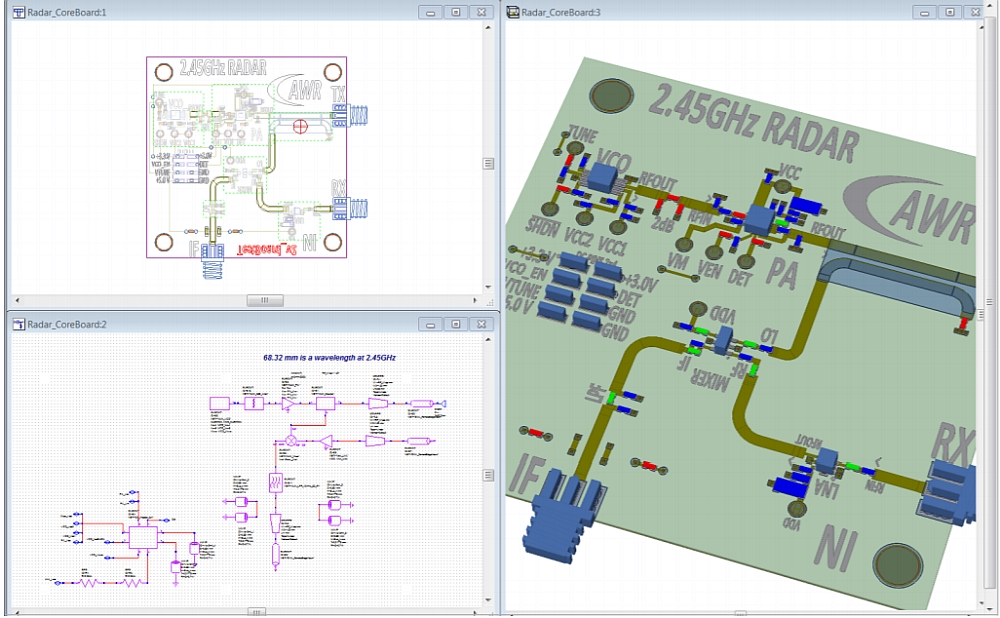Viewport: 1000px width, 618px height.
Task: Click schematic window's vertical scrollbar thumb
Action: pos(490,475)
